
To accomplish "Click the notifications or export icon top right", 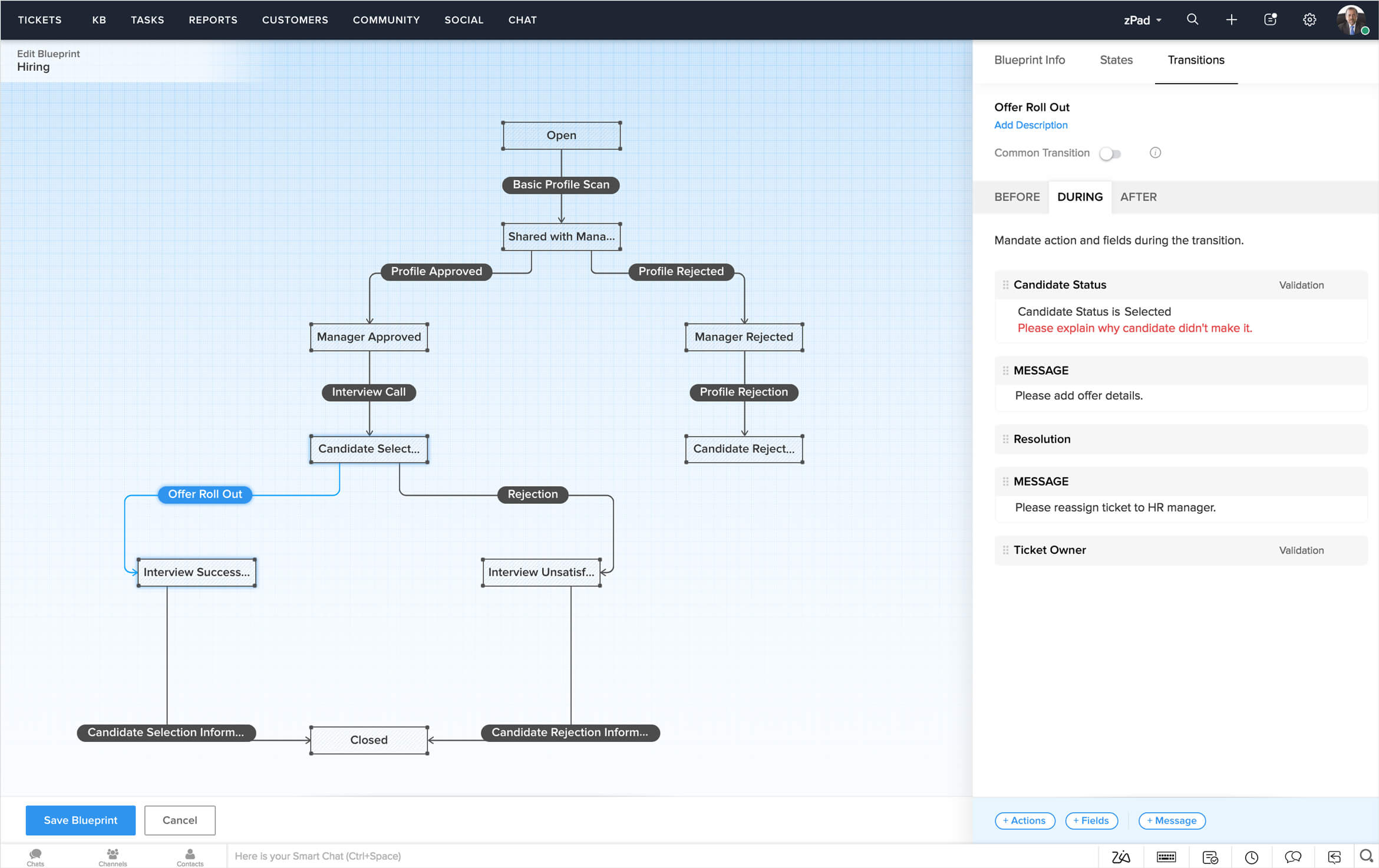I will [1270, 19].
